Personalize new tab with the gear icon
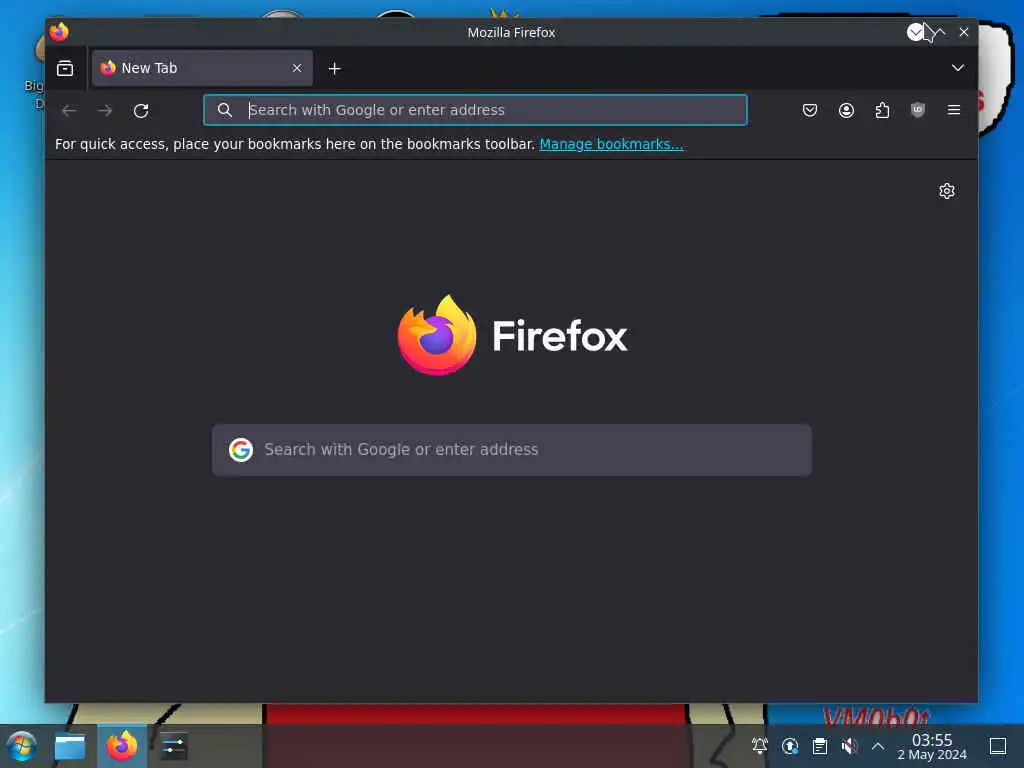 click(x=947, y=191)
